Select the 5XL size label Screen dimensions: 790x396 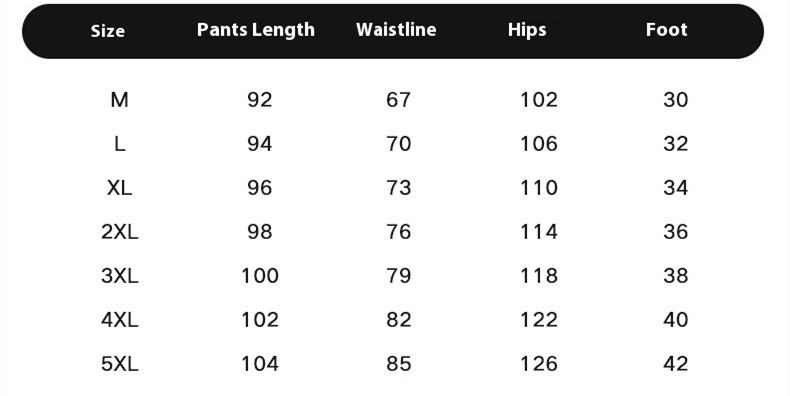119,363
